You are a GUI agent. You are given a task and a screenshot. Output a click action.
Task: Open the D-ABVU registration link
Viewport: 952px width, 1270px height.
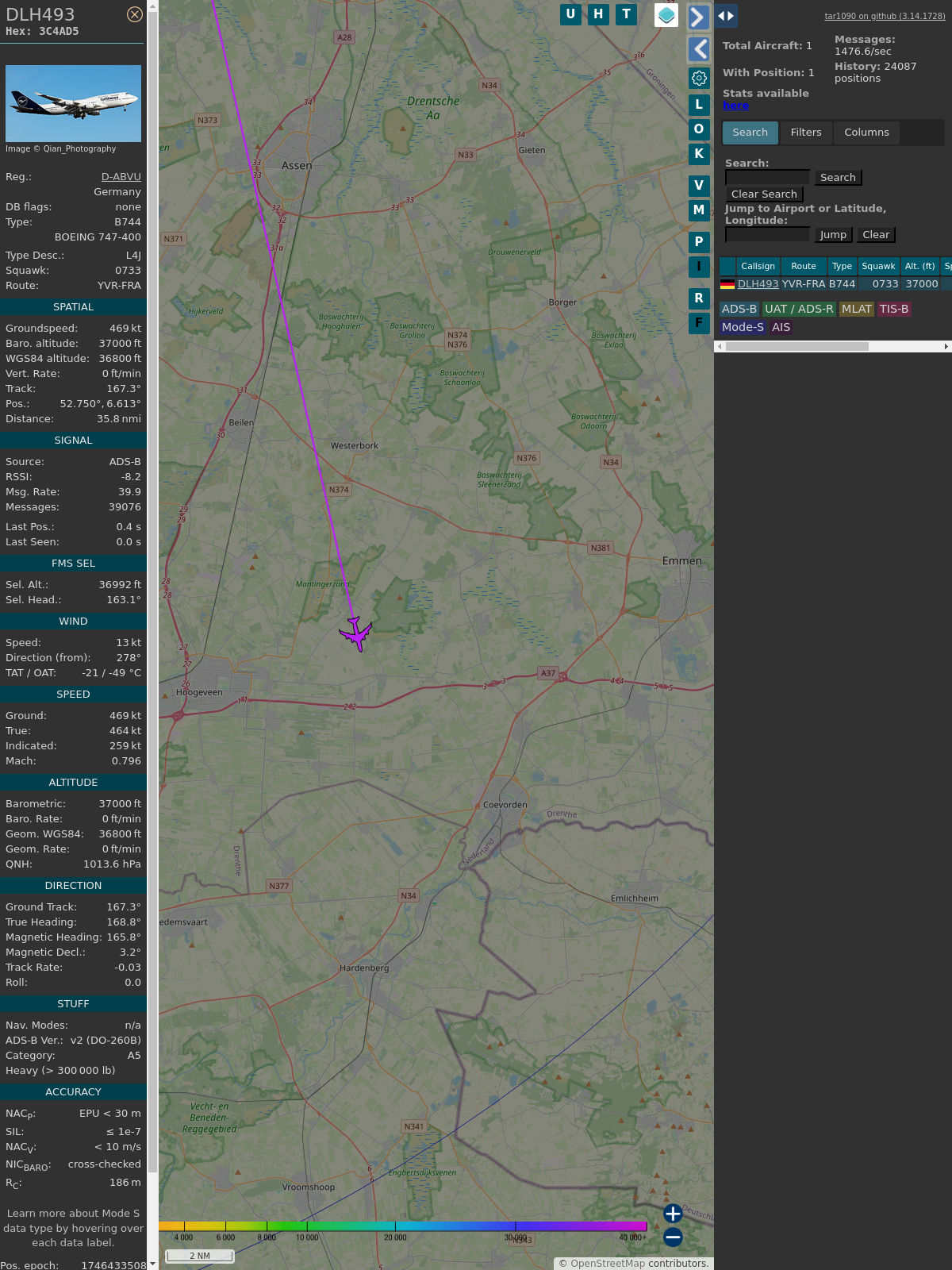pos(121,177)
